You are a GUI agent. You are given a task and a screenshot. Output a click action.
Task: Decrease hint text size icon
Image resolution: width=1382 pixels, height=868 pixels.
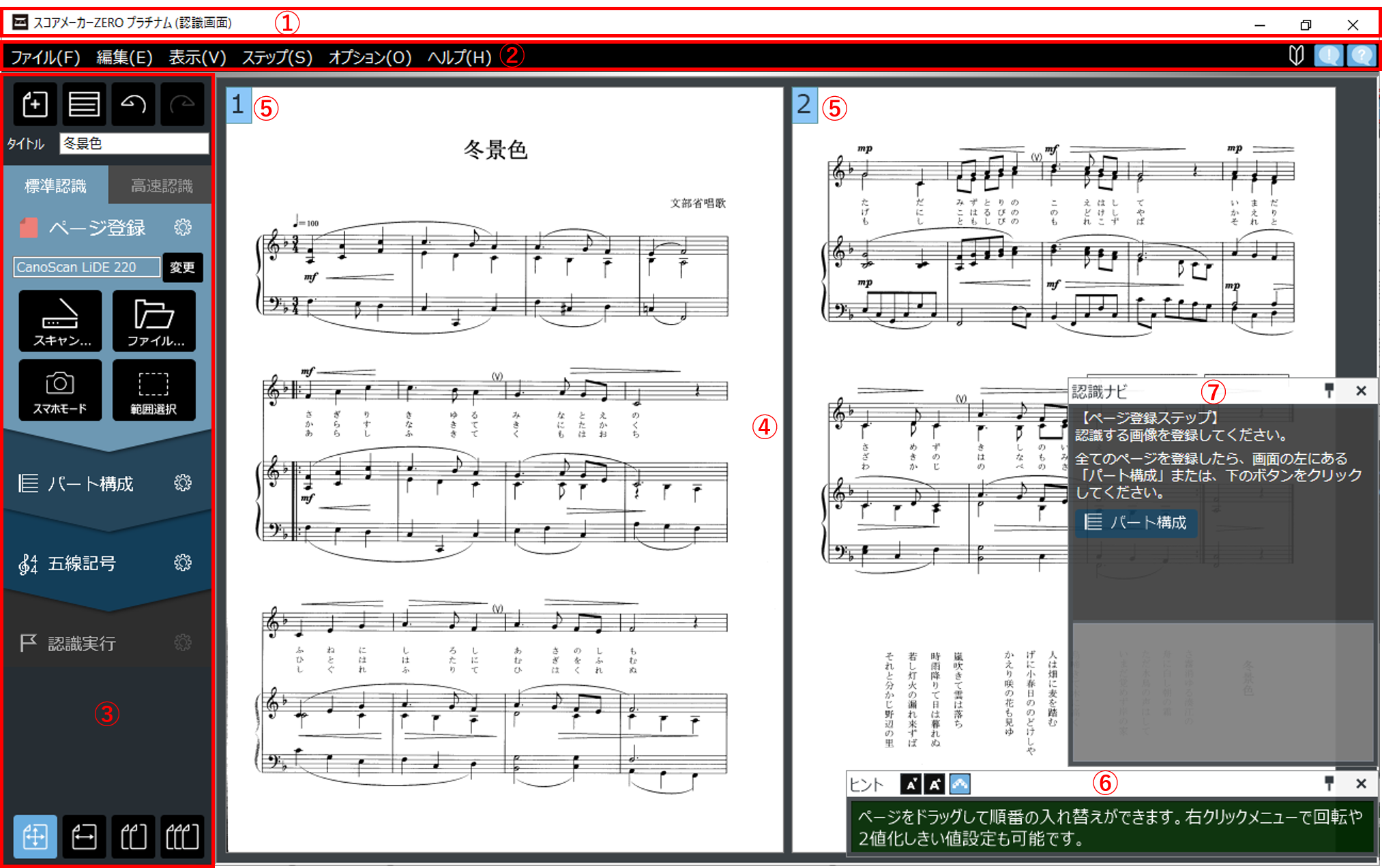(x=911, y=784)
